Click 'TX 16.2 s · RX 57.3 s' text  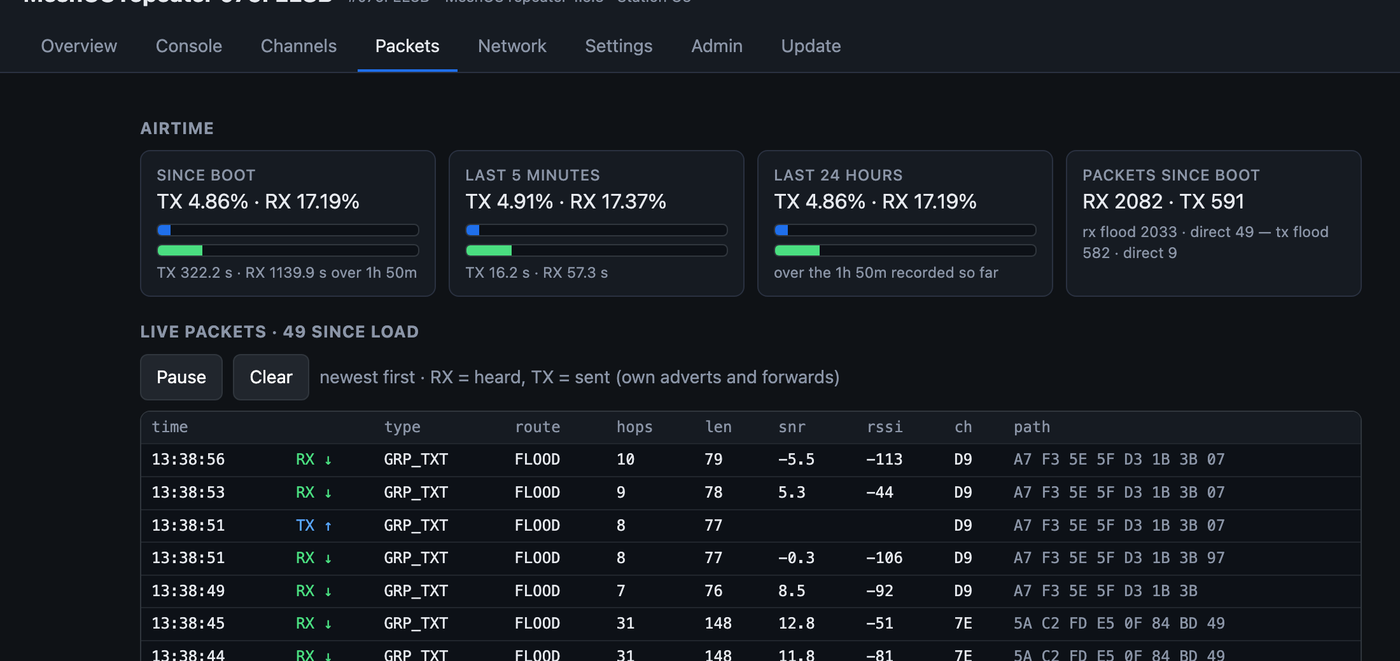tap(536, 272)
